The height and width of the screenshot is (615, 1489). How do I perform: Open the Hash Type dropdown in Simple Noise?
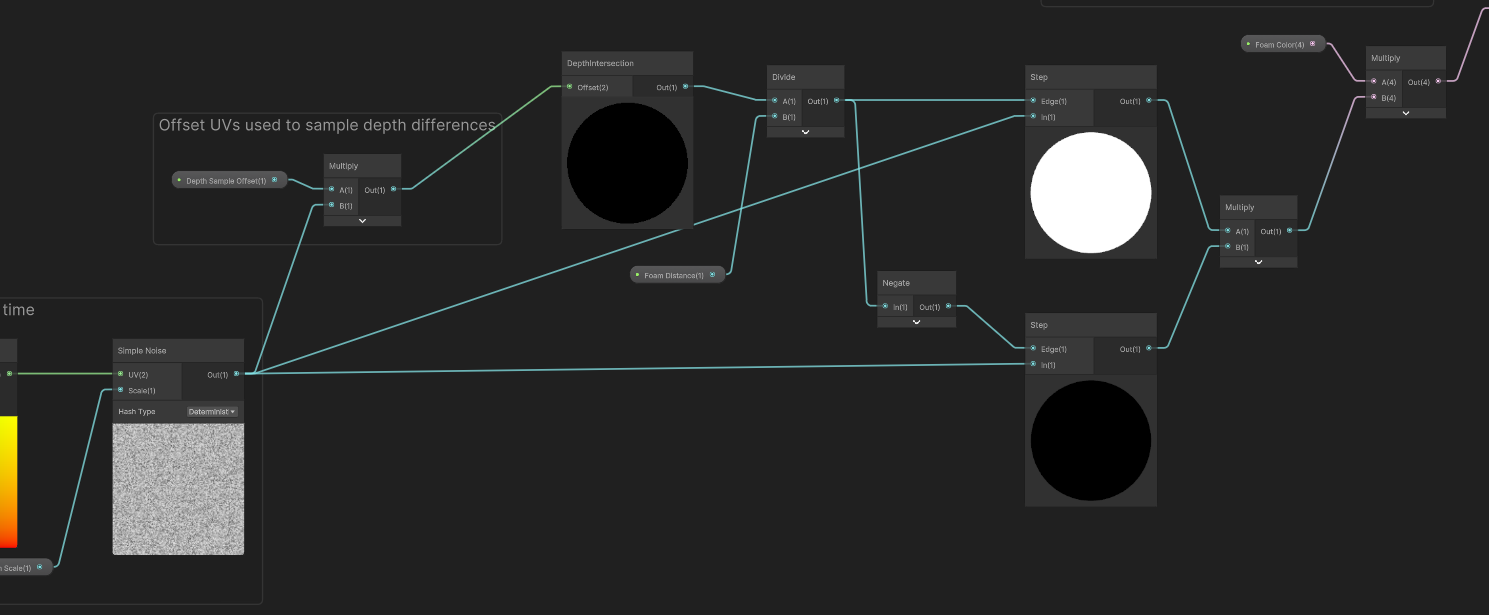[211, 412]
